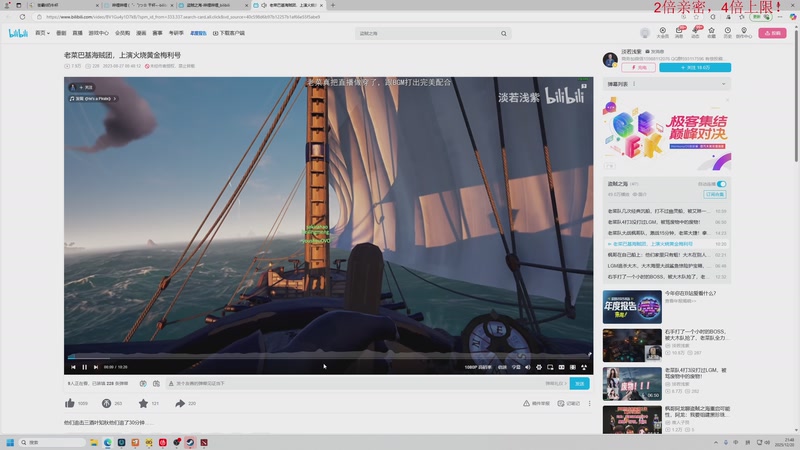Open the 动态 feed icon
Viewport: 800px width, 450px height.
tap(695, 33)
